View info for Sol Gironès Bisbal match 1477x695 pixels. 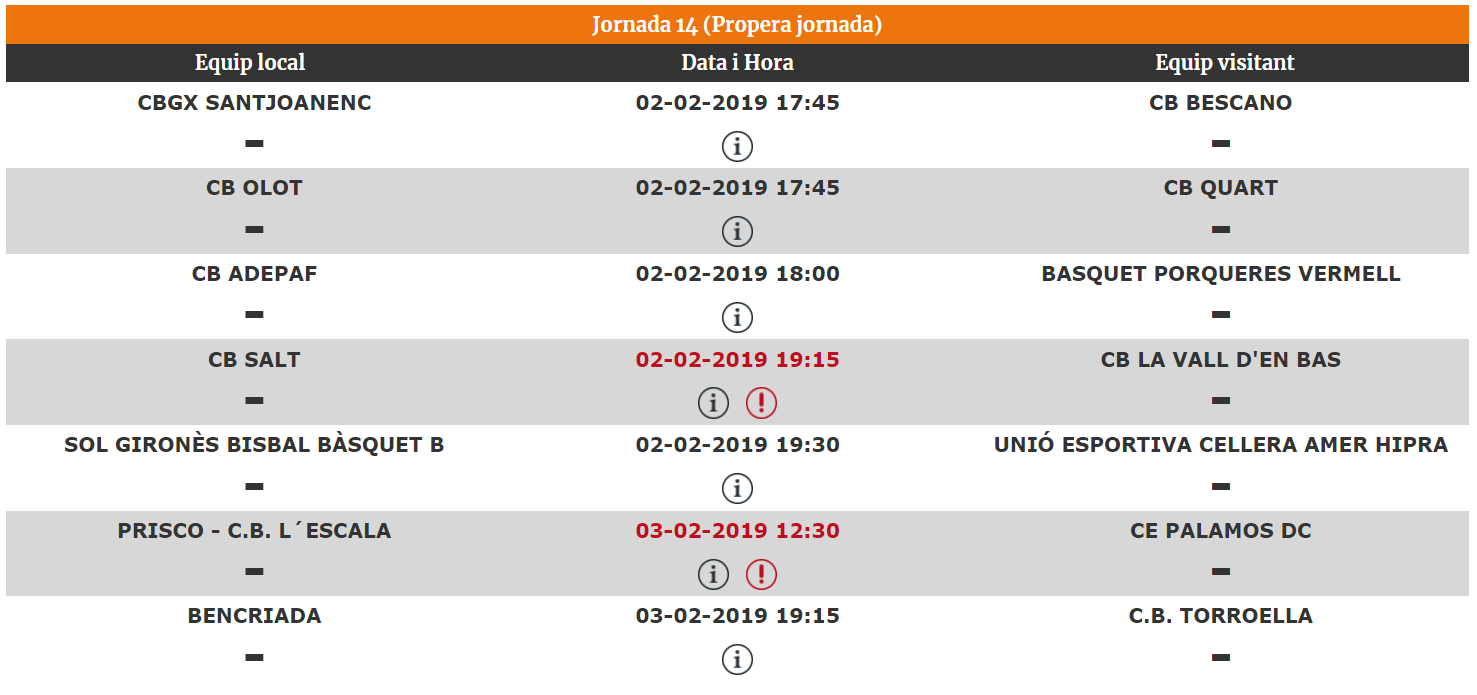(x=737, y=489)
